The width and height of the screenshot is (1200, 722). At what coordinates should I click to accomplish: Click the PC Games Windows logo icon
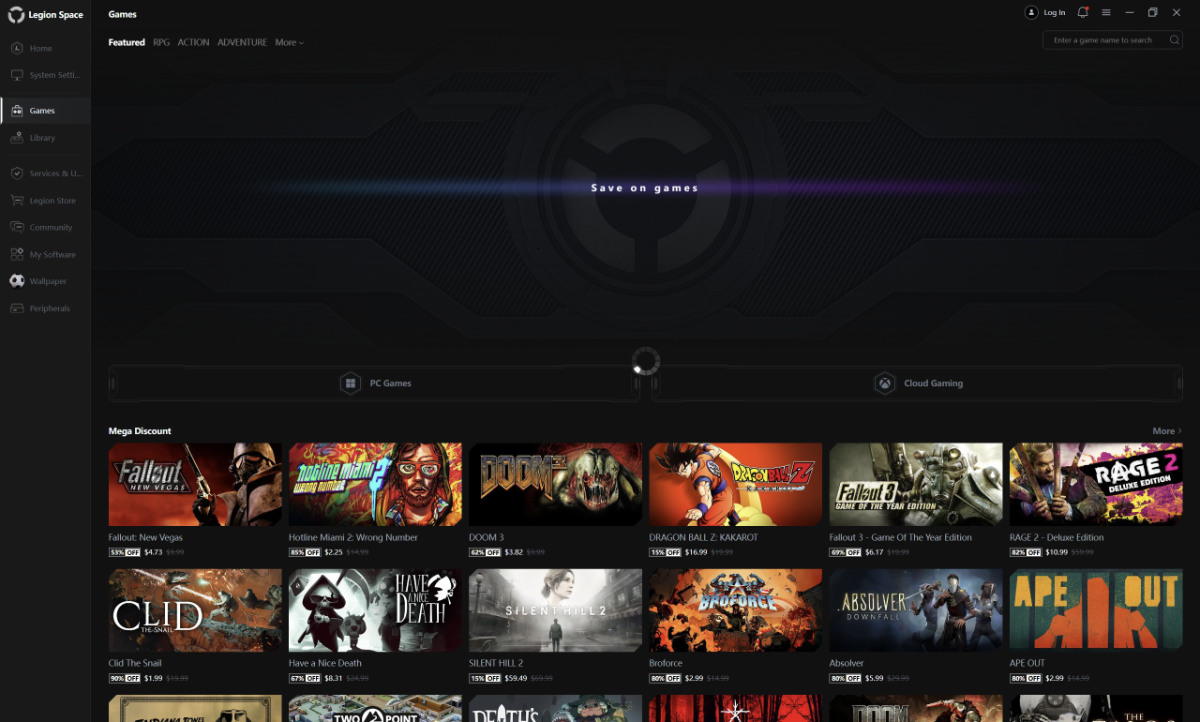pos(350,383)
